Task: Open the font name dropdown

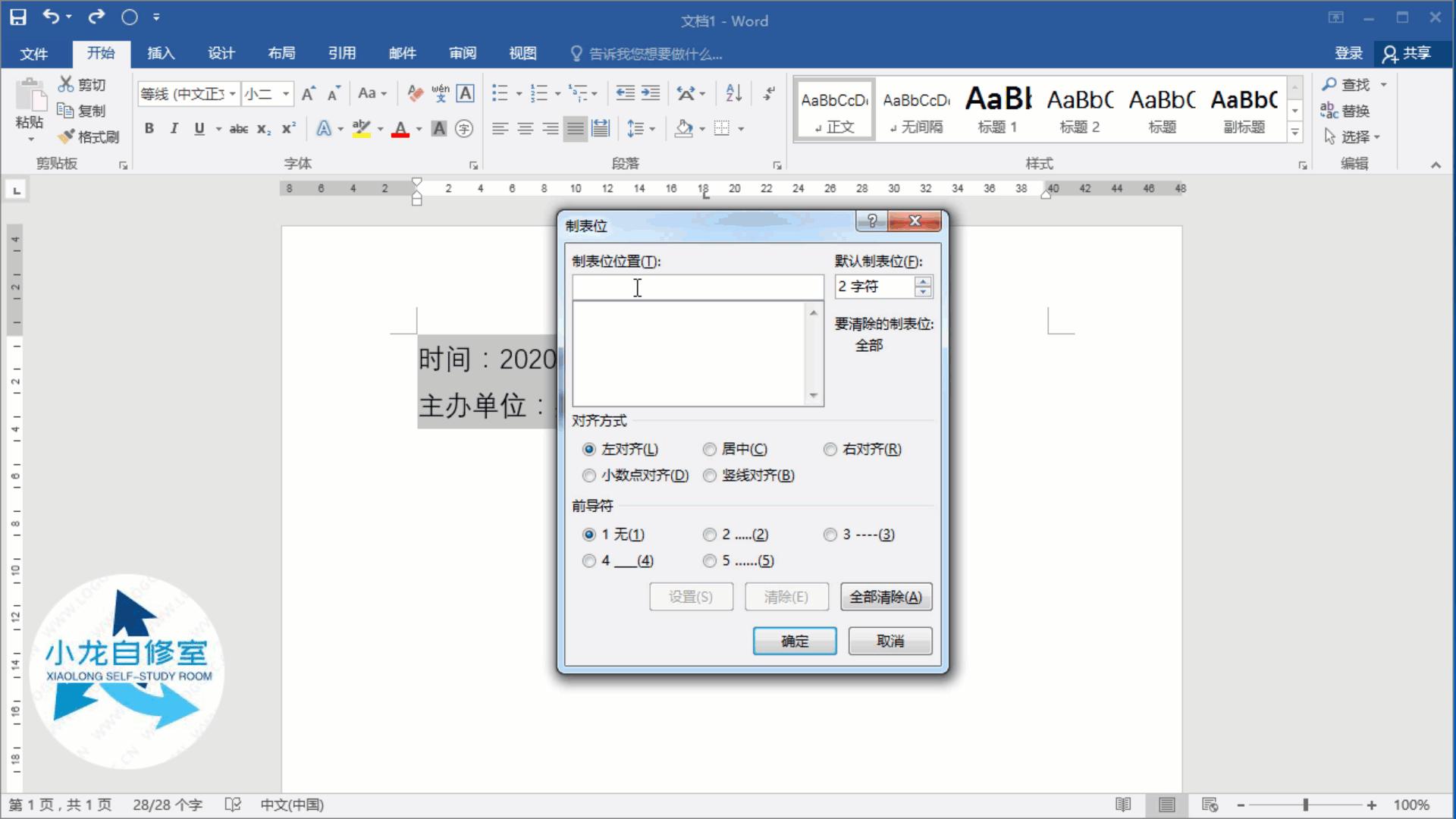Action: click(232, 93)
